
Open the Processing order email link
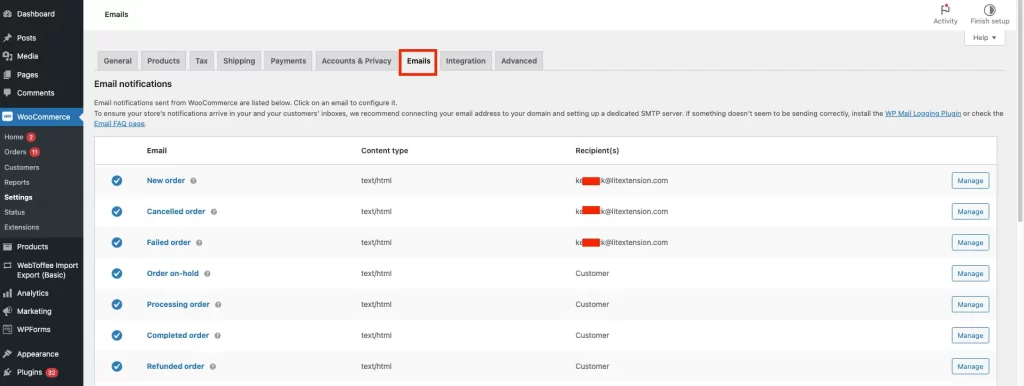coord(178,304)
